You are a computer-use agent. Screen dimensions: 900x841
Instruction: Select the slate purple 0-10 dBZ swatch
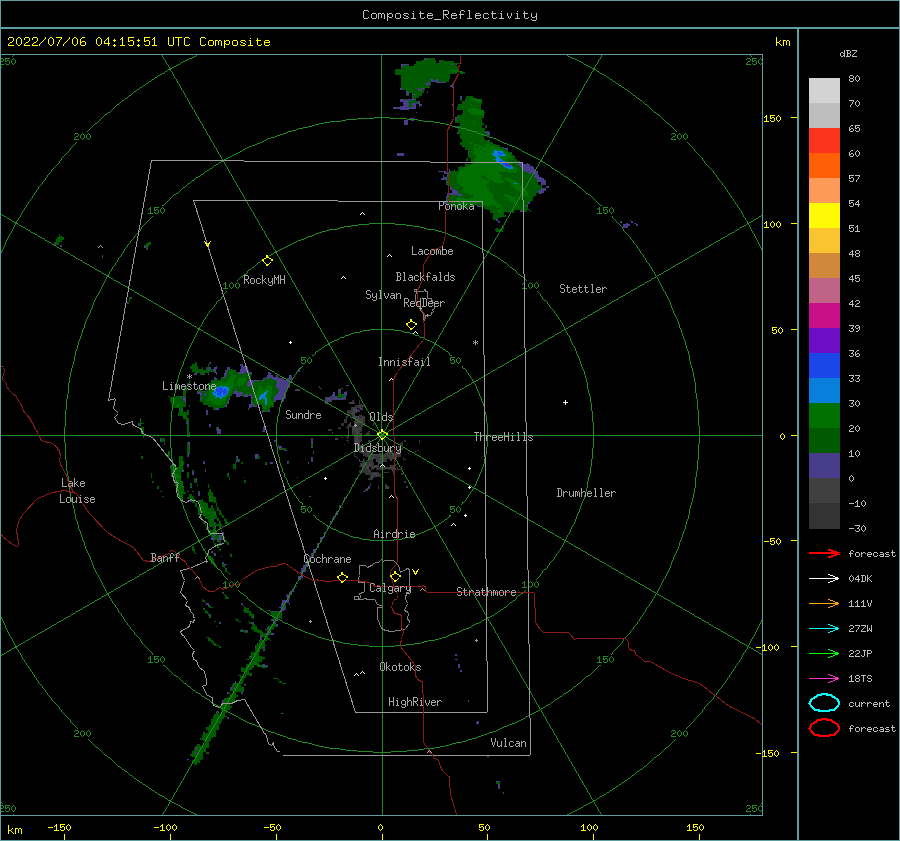pos(824,466)
